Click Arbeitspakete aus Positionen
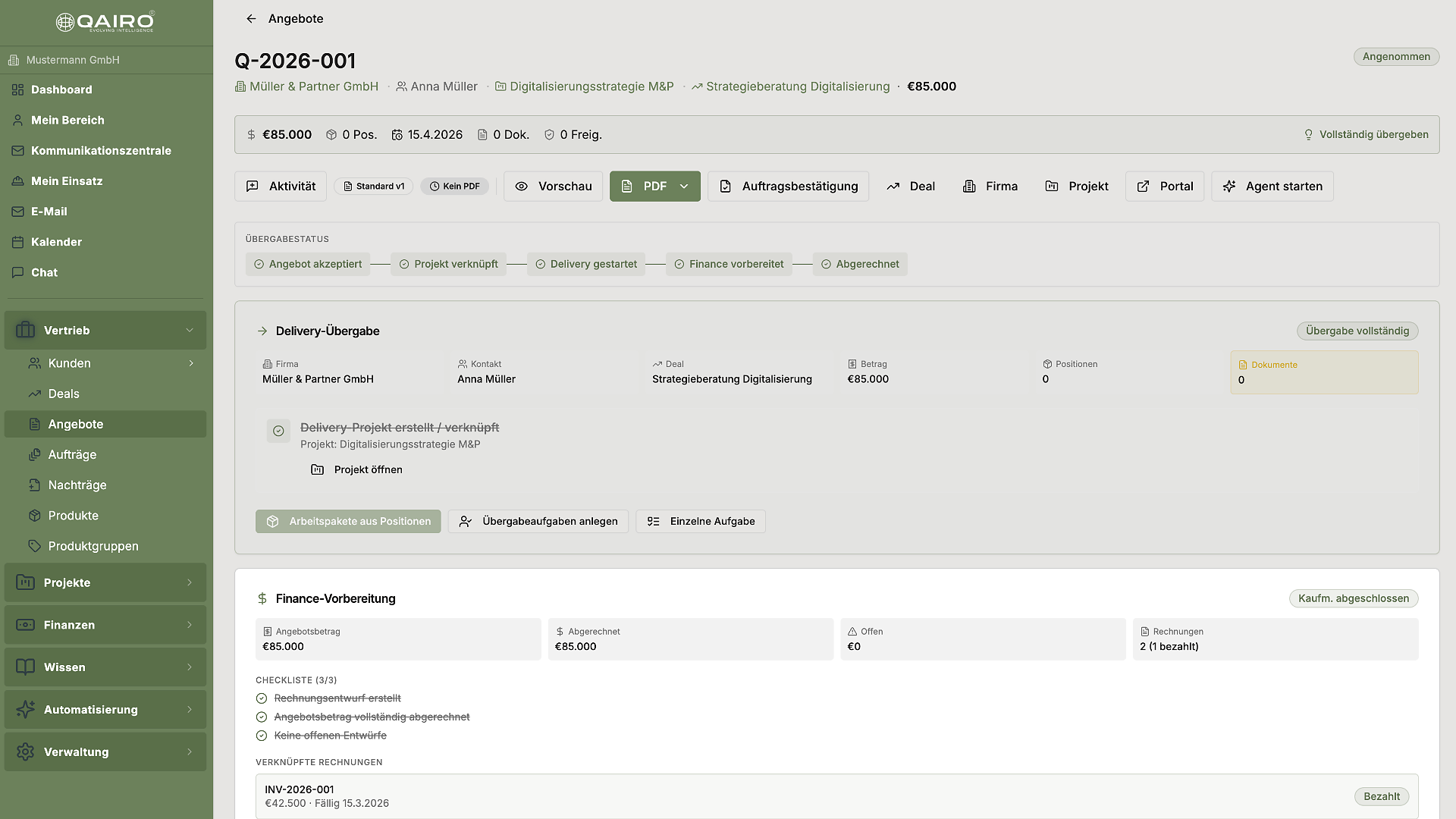The image size is (1456, 819). 348,521
